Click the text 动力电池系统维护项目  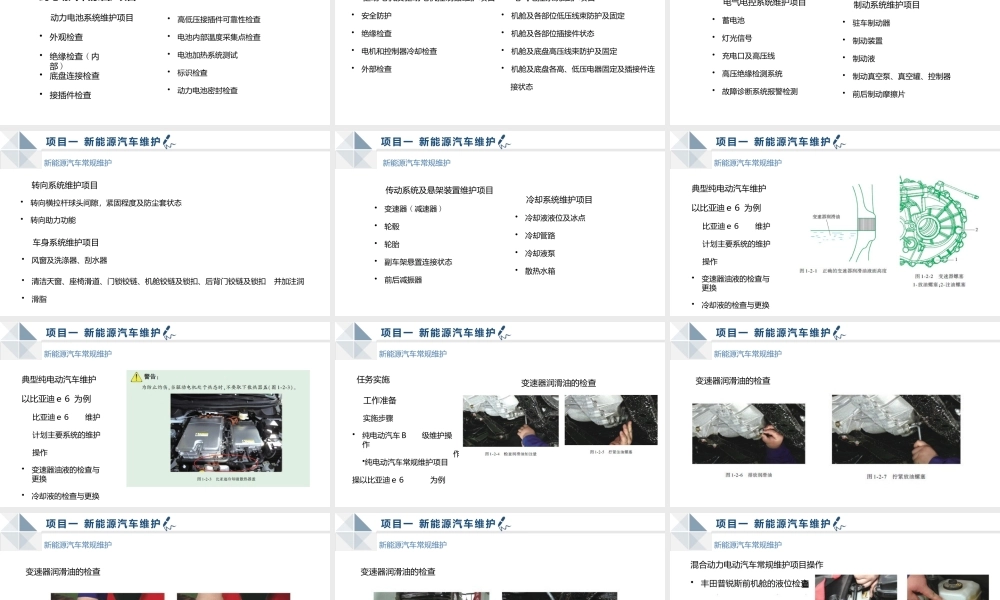tap(92, 18)
